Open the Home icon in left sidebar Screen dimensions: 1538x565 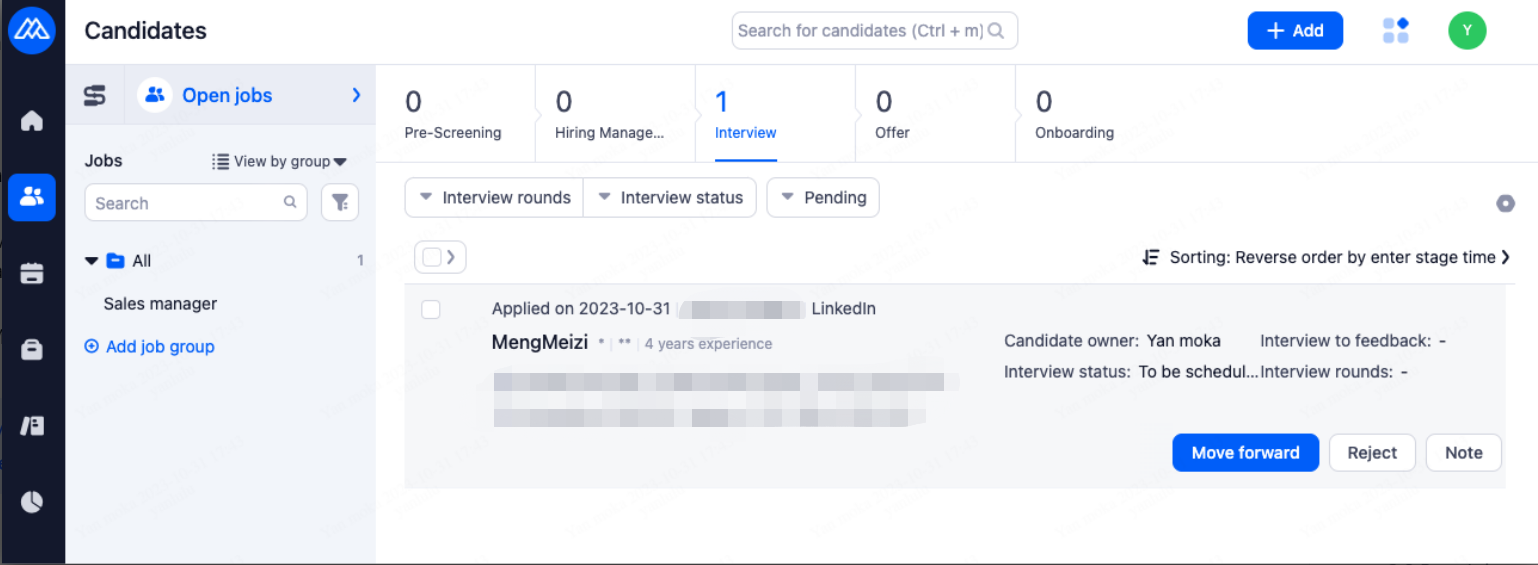pos(32,121)
